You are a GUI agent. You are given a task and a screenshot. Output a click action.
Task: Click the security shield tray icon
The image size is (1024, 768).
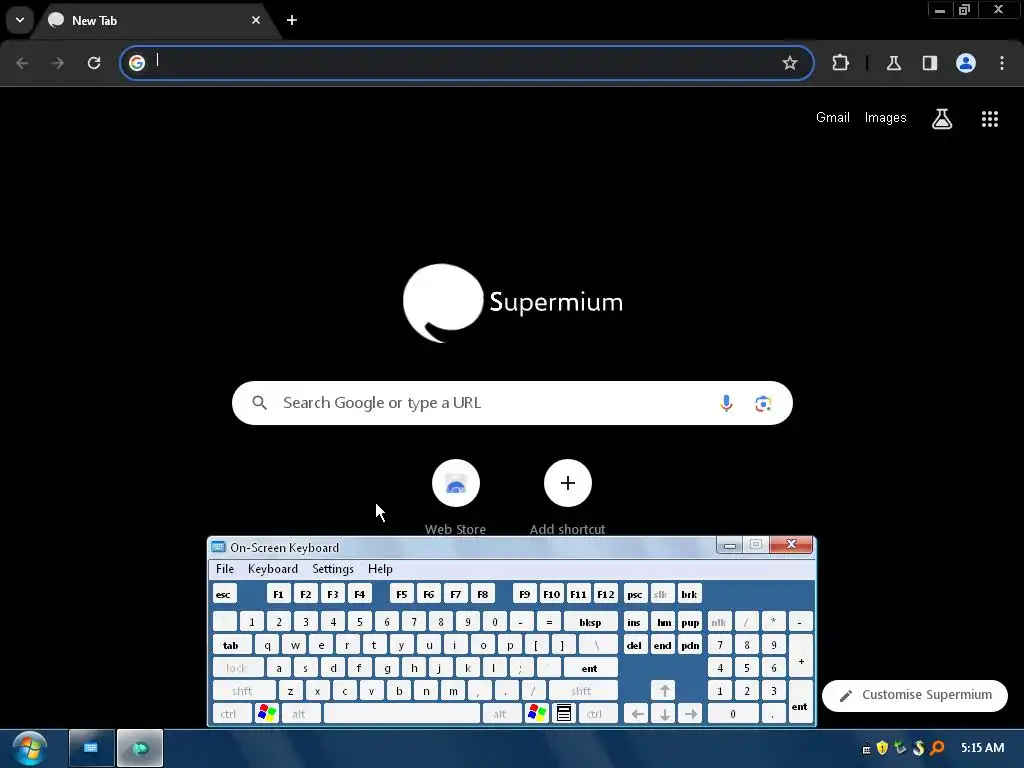[x=882, y=748]
